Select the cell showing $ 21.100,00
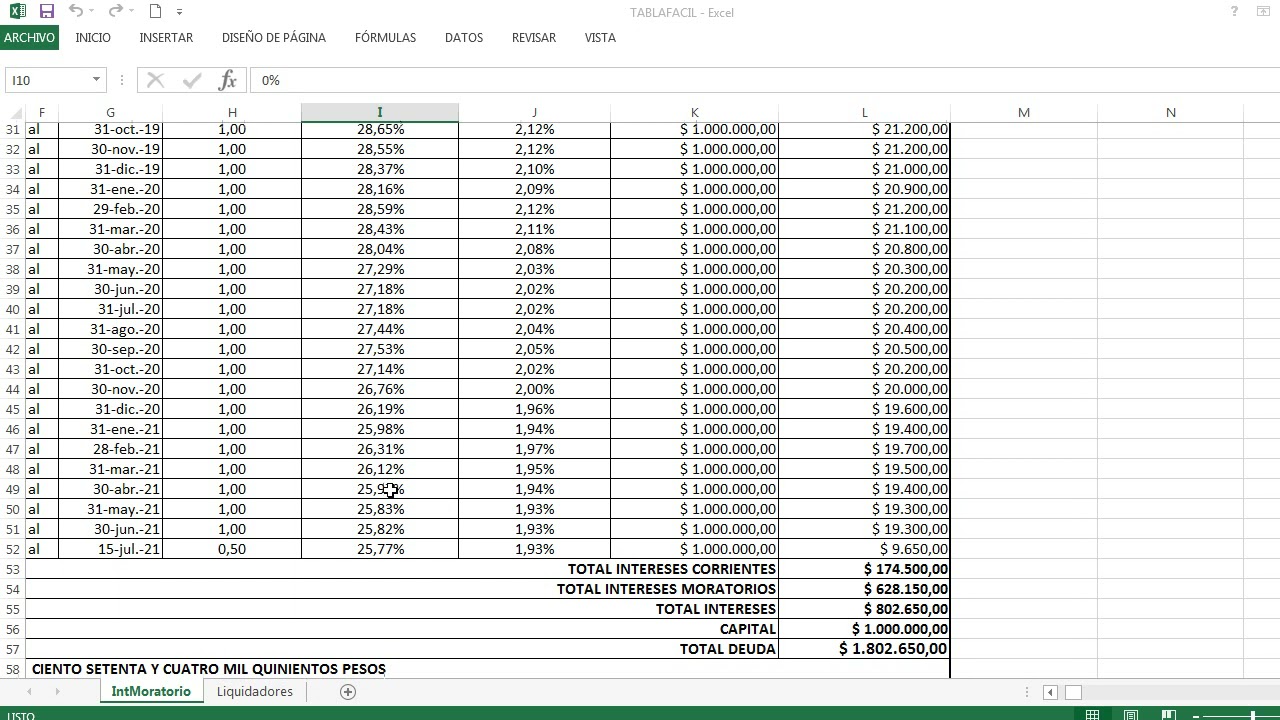Screen dimensions: 1280x720 coord(865,229)
